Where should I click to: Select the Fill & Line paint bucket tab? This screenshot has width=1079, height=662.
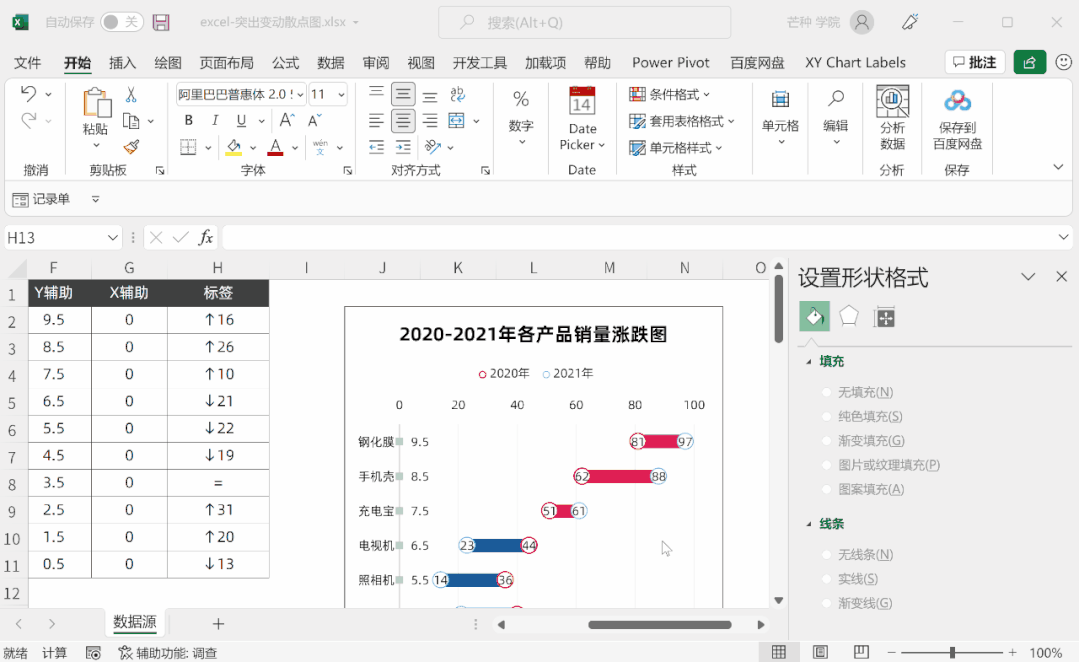pos(814,317)
